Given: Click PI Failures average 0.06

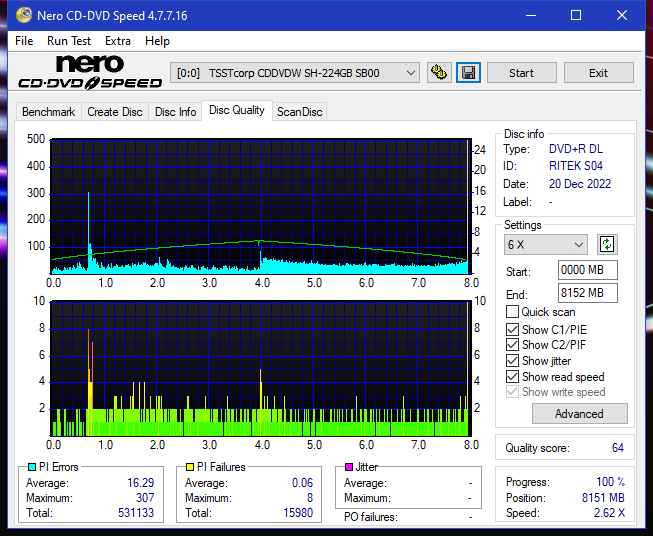Looking at the screenshot, I should click(x=302, y=483).
